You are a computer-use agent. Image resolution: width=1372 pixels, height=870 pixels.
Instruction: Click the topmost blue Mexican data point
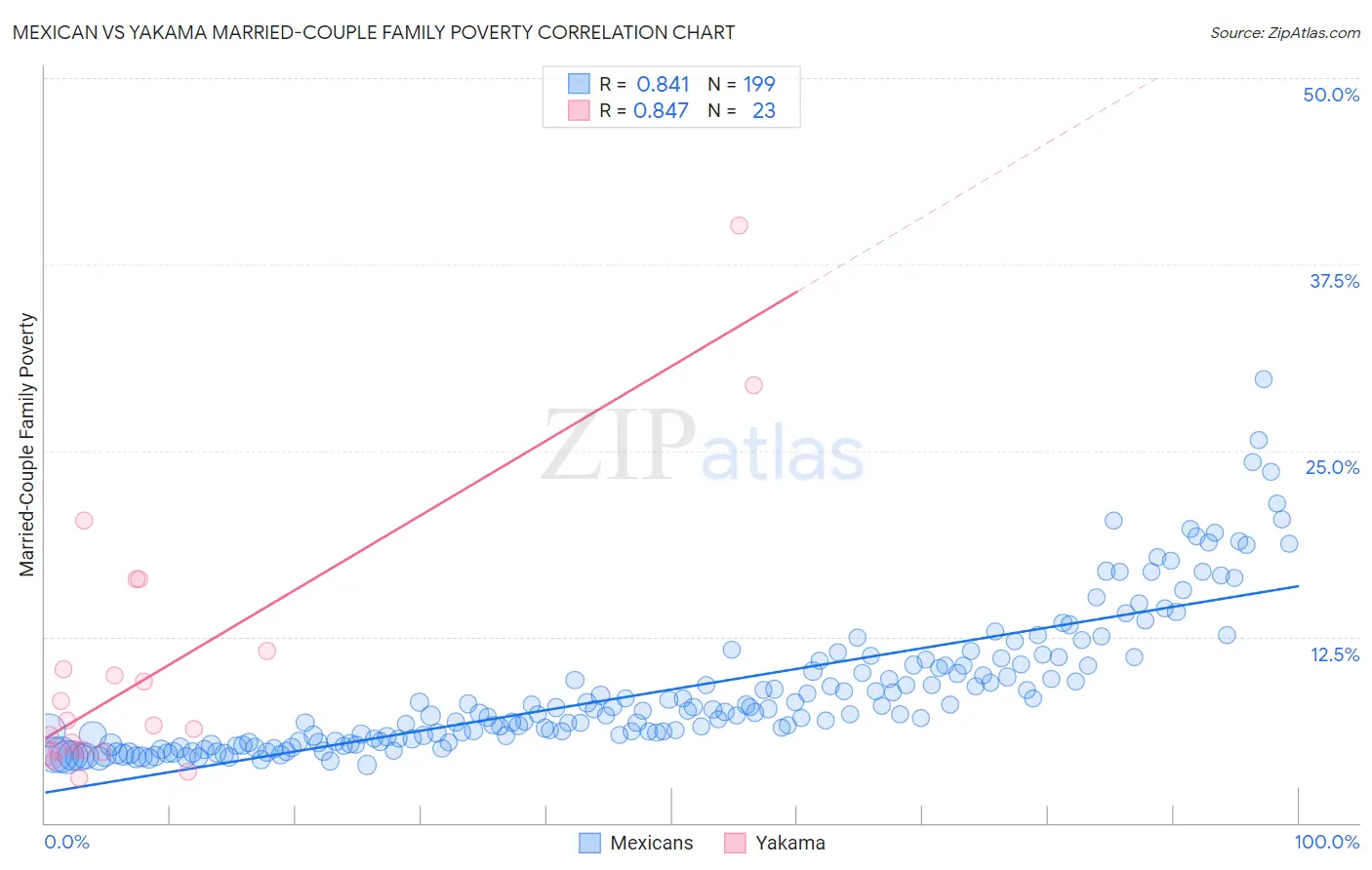[1264, 379]
